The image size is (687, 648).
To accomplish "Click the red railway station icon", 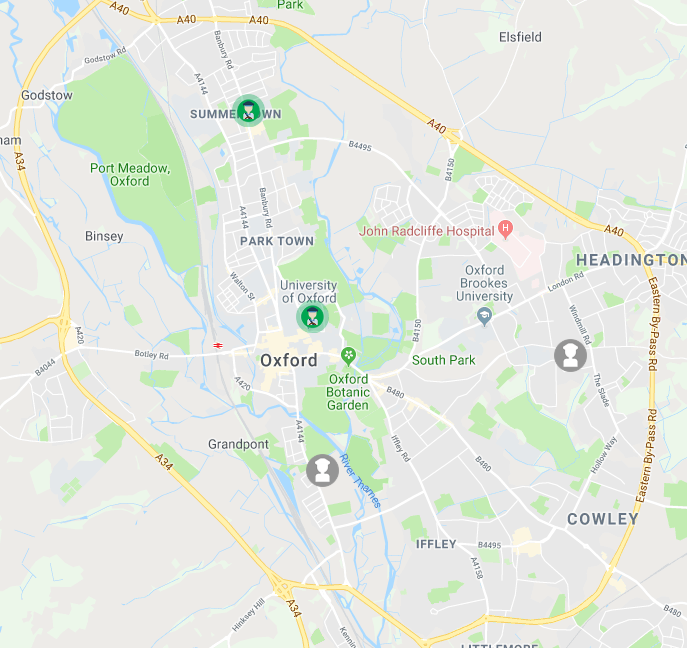I will coord(218,346).
